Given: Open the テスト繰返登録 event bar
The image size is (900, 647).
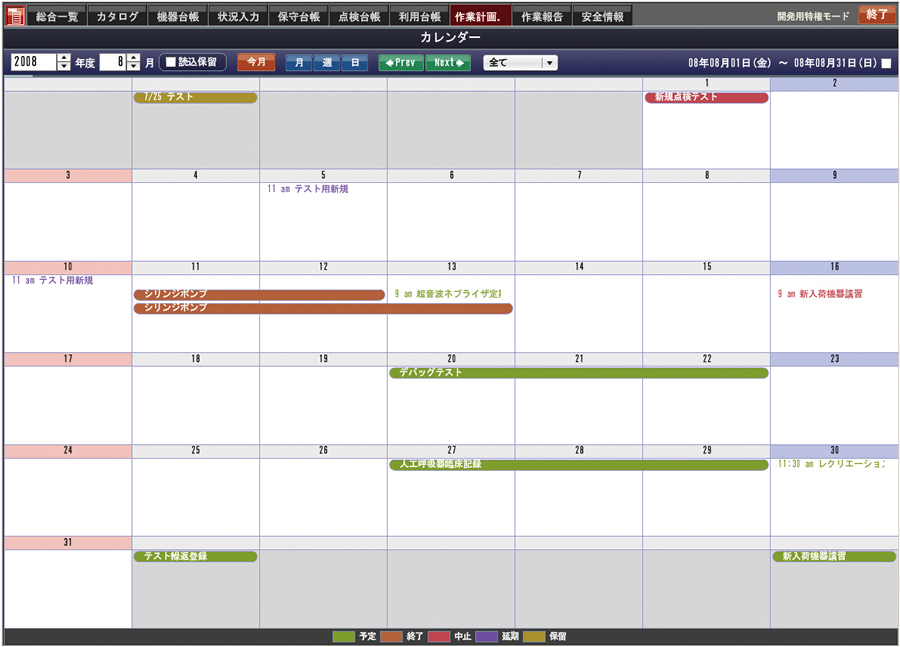Looking at the screenshot, I should click(195, 556).
